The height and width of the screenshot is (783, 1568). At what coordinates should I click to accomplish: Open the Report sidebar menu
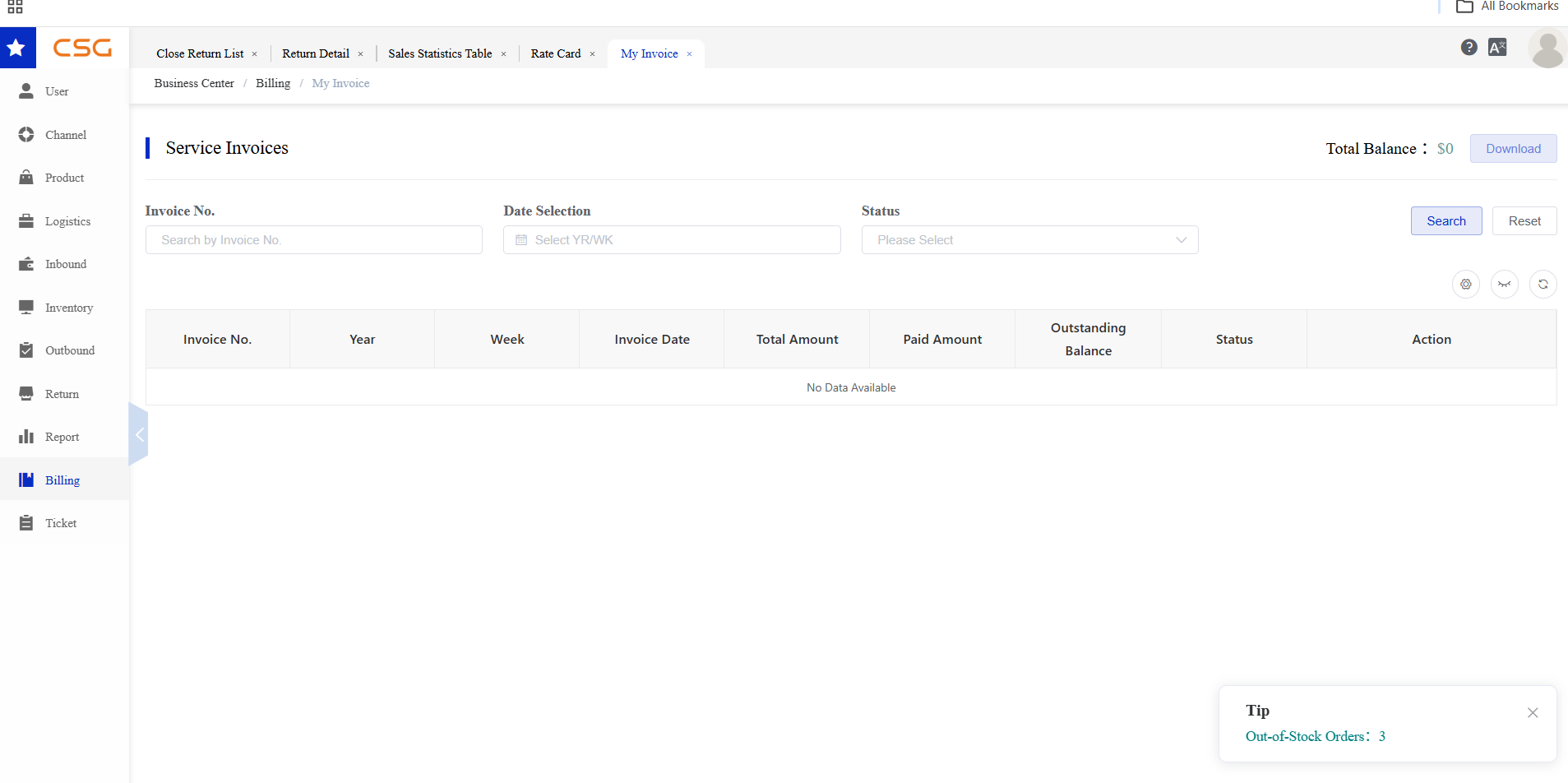[64, 437]
